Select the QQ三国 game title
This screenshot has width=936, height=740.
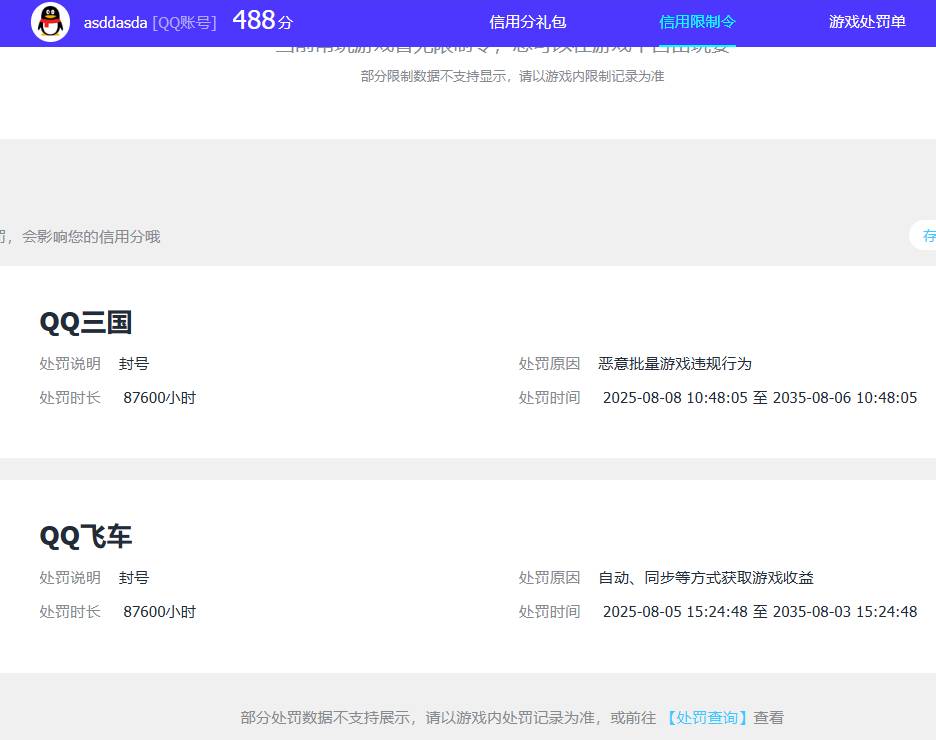pyautogui.click(x=85, y=322)
